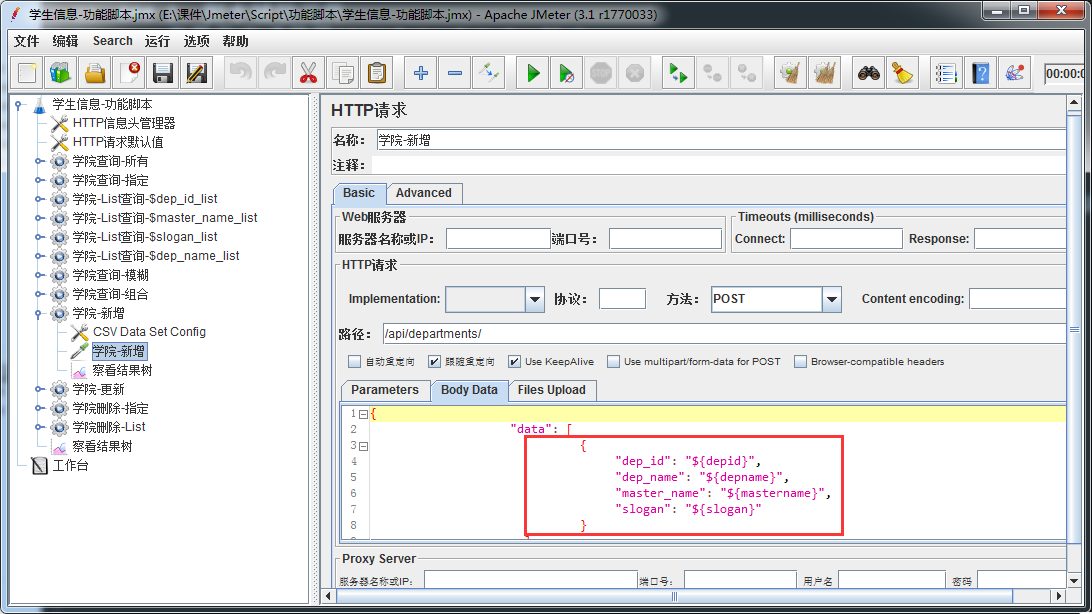Click the Clear broom icon
The width and height of the screenshot is (1092, 614).
tap(790, 73)
